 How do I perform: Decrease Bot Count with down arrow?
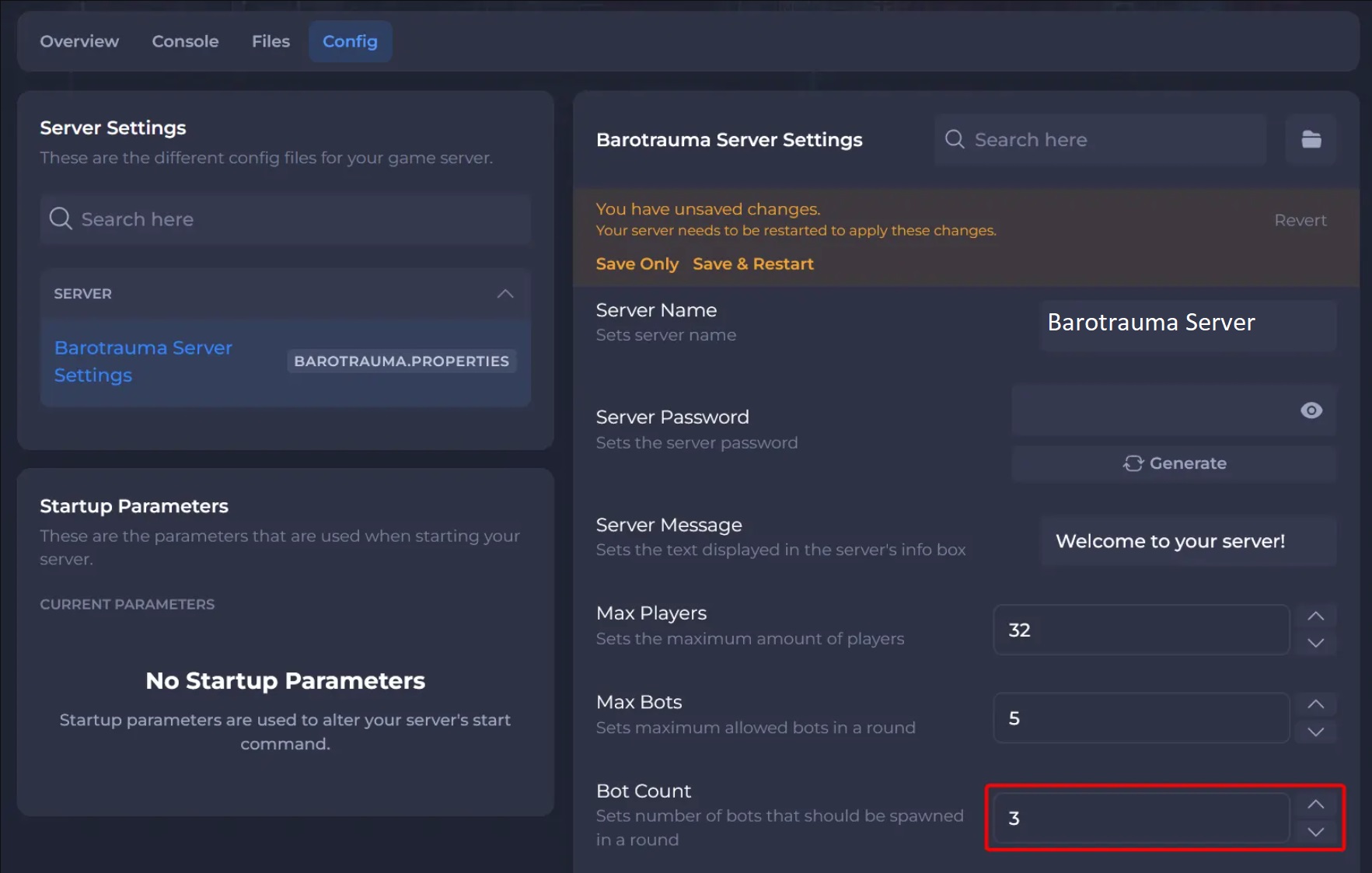(x=1315, y=832)
